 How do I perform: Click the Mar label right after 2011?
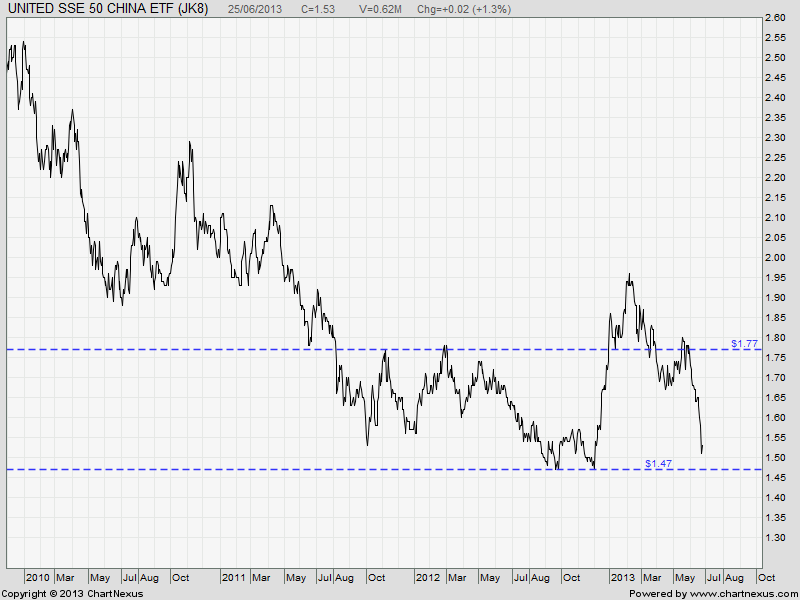(261, 578)
